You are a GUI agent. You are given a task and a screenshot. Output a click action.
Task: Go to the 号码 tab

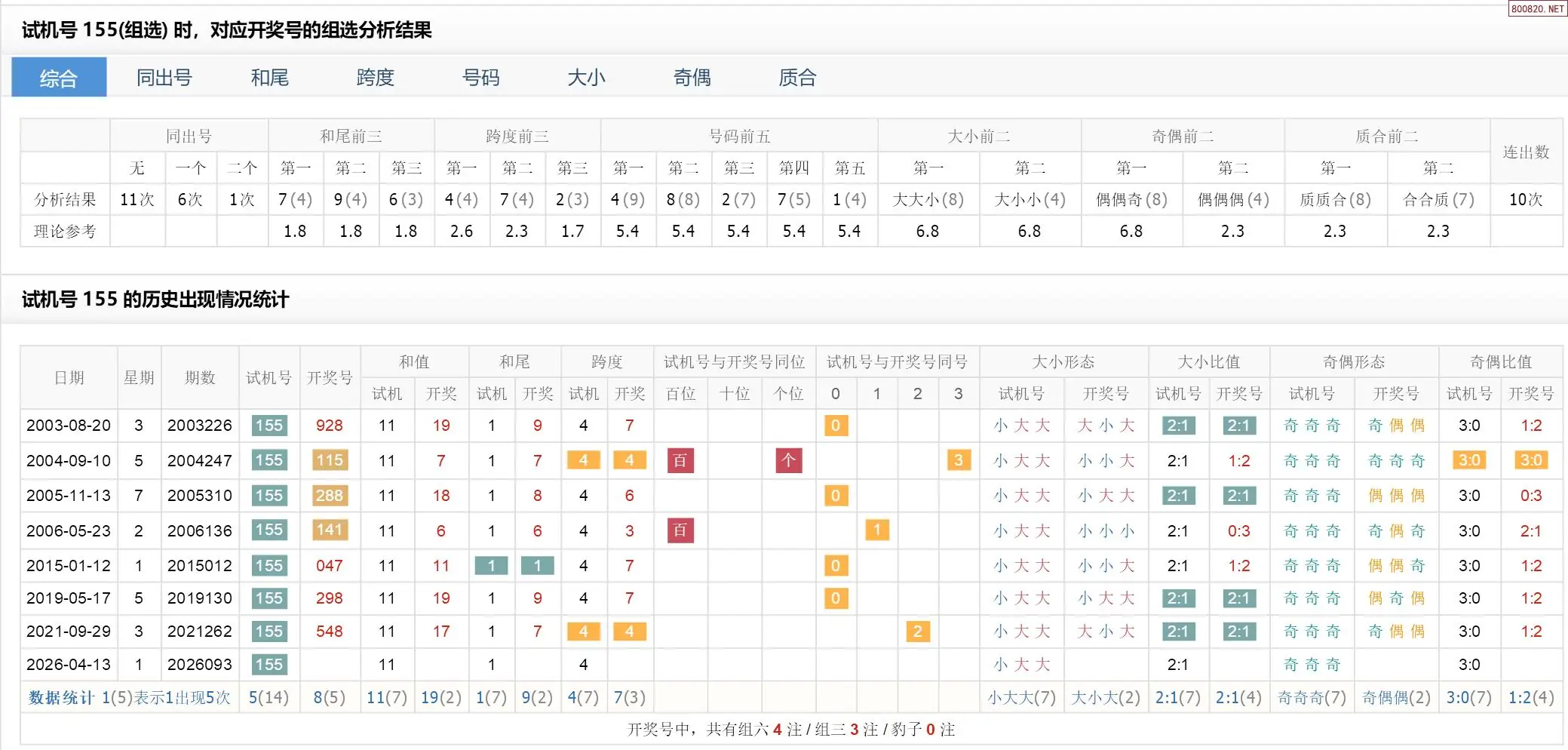point(480,78)
